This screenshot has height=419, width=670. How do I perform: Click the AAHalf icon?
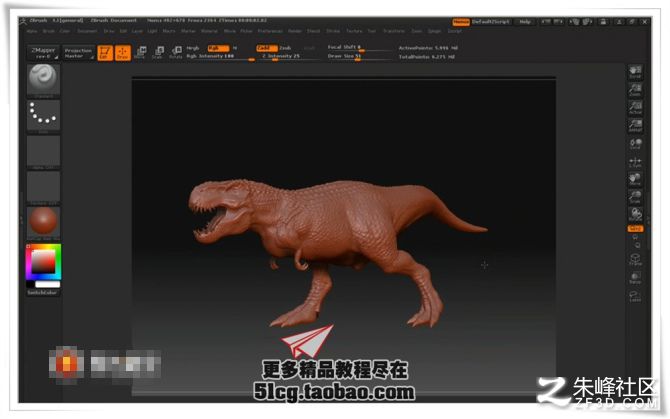pos(635,125)
